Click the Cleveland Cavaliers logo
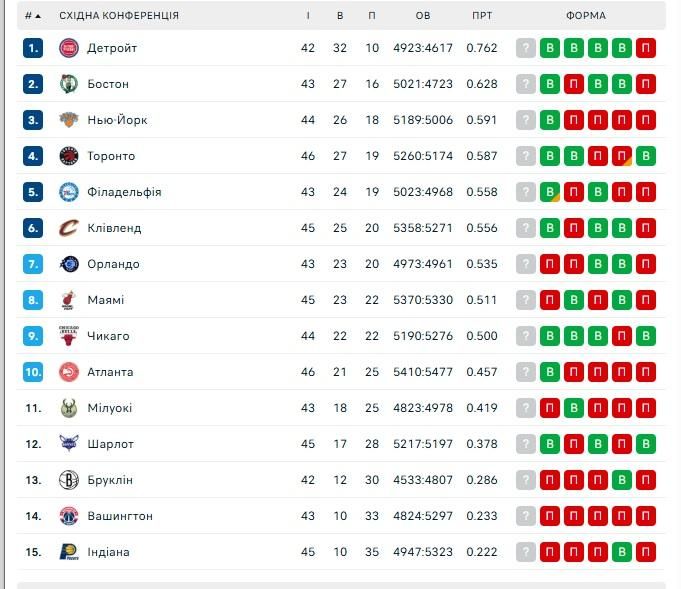Image resolution: width=681 pixels, height=589 pixels. point(68,228)
